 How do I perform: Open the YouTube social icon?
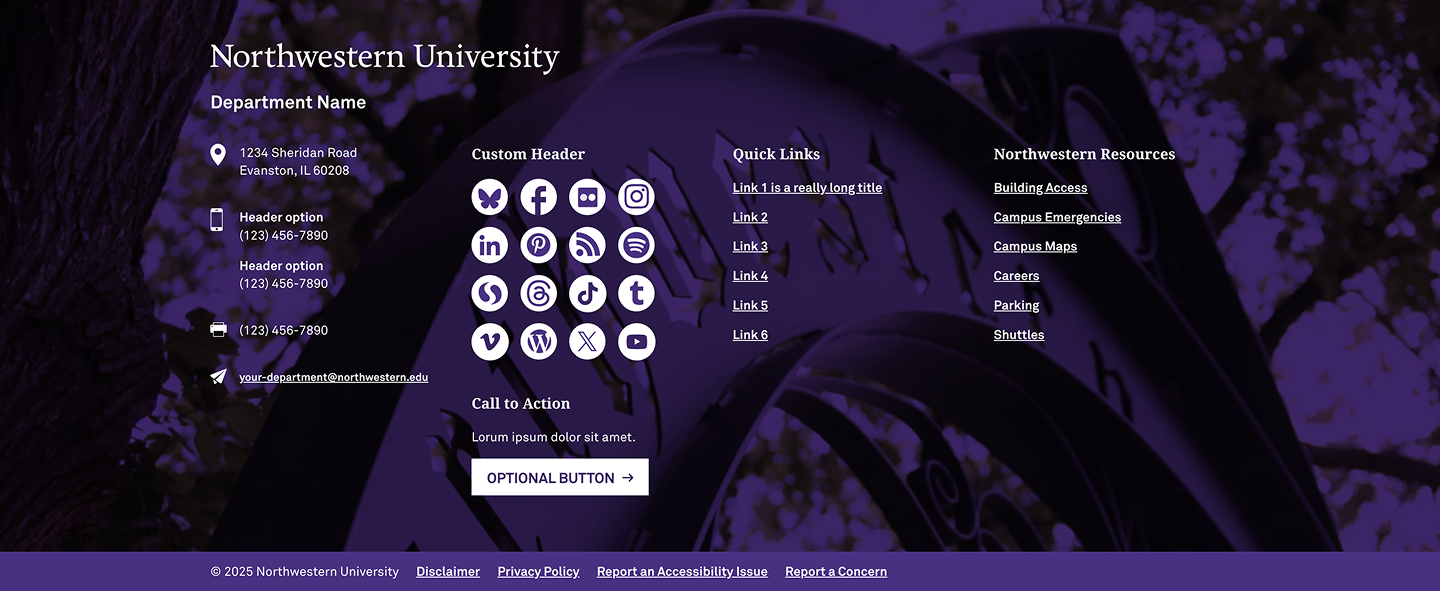coord(636,342)
